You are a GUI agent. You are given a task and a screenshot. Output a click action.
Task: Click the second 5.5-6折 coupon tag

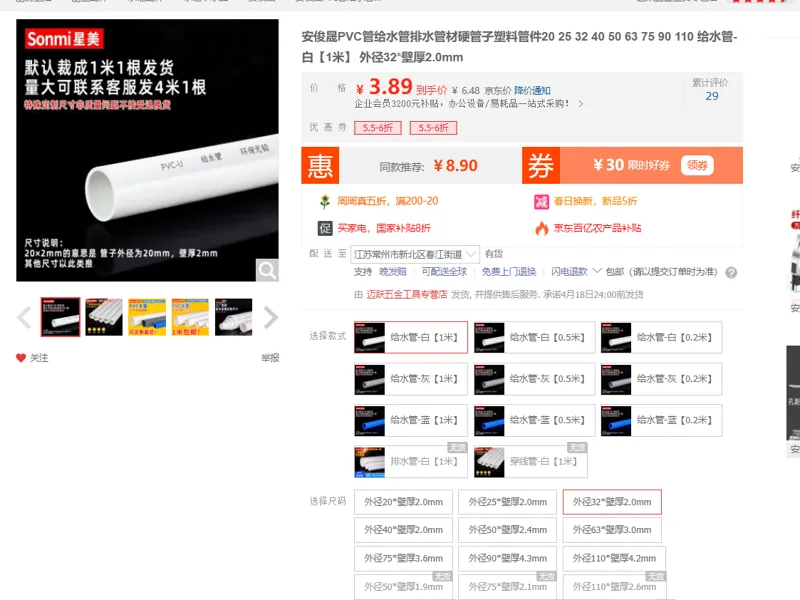[x=433, y=128]
